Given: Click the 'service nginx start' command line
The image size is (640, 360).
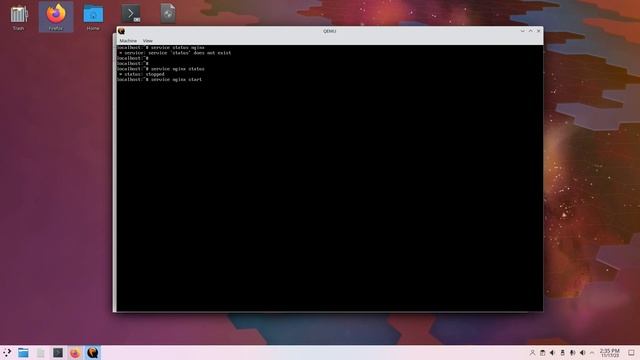Looking at the screenshot, I should [x=159, y=80].
